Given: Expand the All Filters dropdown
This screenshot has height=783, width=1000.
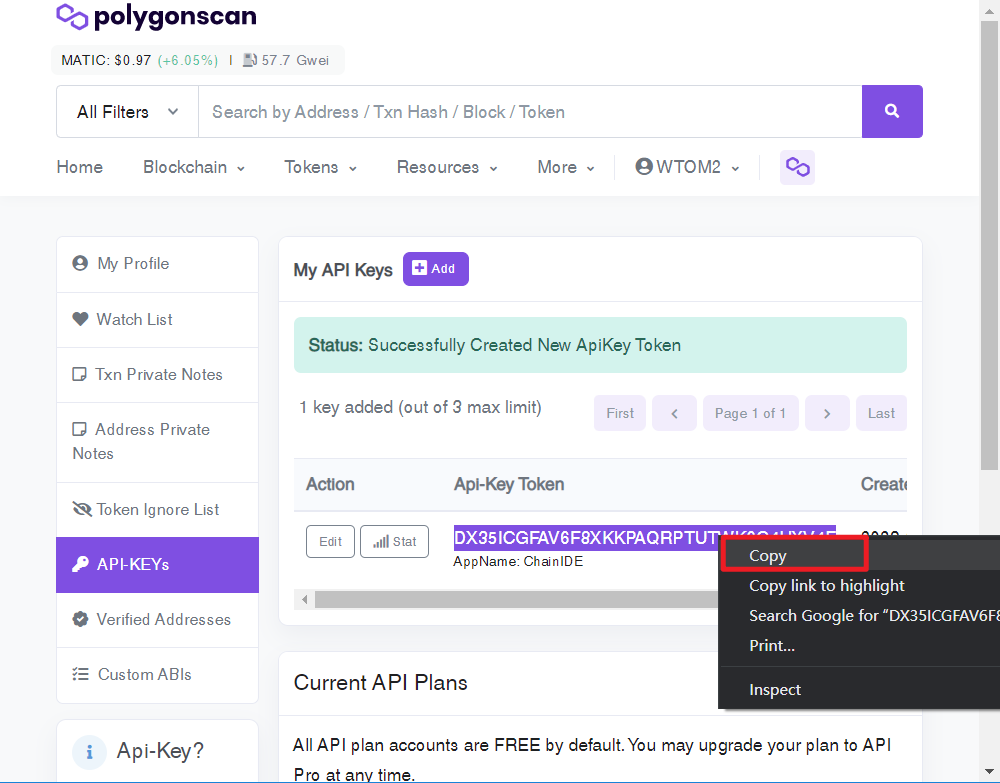Looking at the screenshot, I should pos(128,112).
